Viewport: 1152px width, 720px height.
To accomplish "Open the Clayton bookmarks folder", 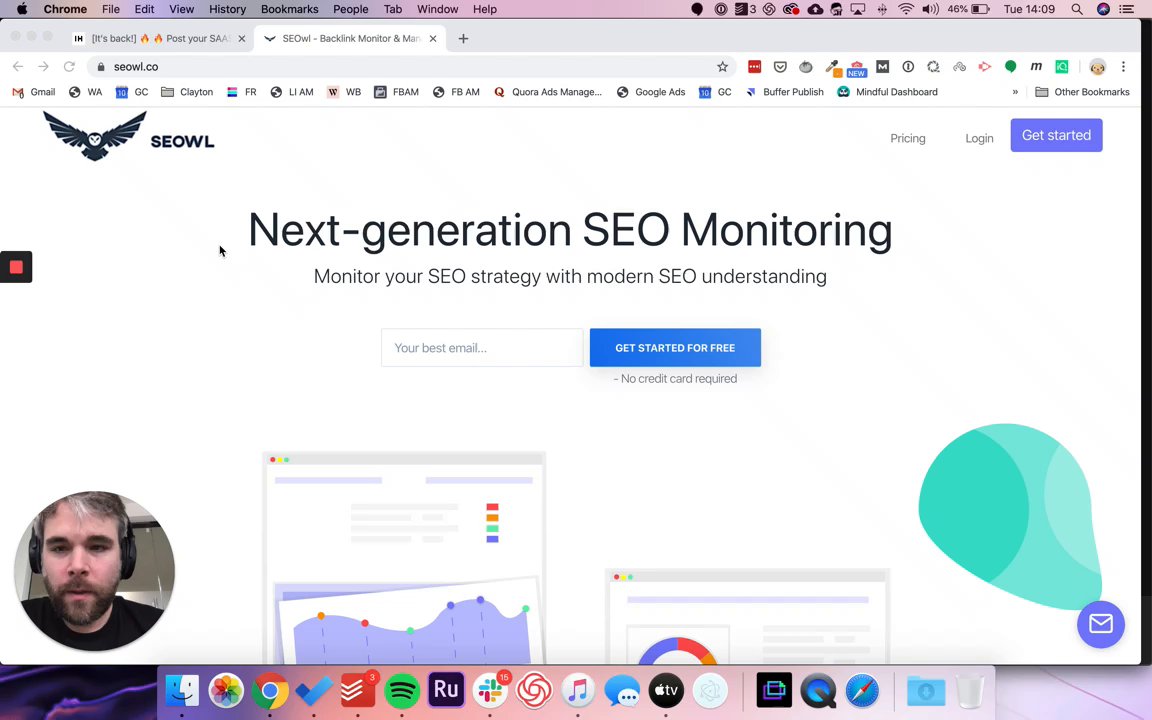I will pyautogui.click(x=187, y=92).
